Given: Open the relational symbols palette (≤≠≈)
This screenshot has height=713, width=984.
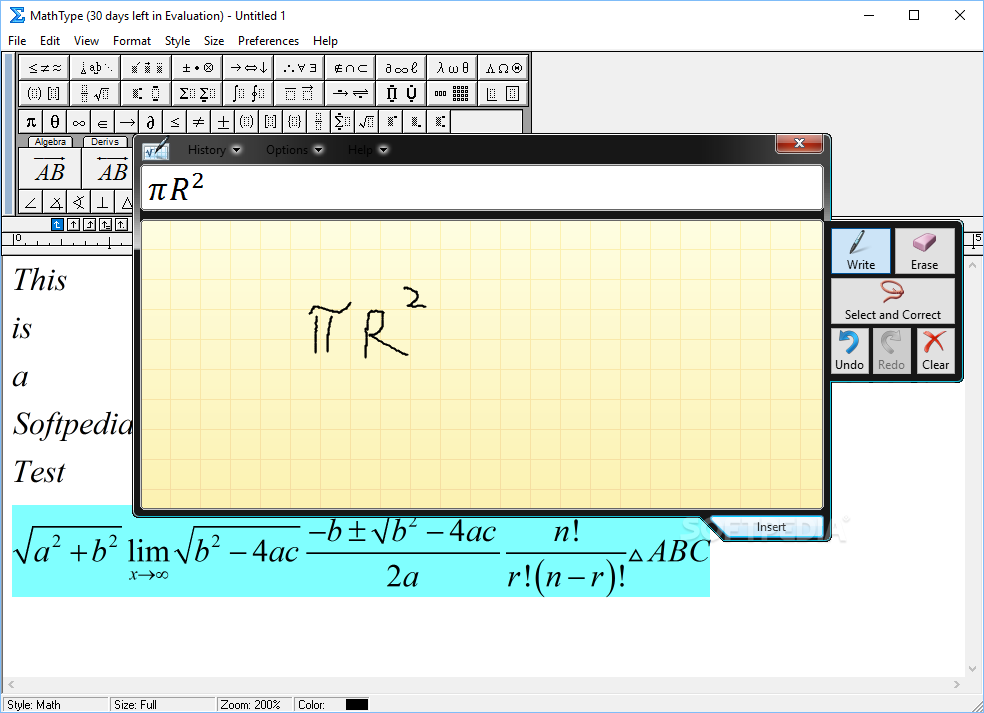Looking at the screenshot, I should click(45, 68).
